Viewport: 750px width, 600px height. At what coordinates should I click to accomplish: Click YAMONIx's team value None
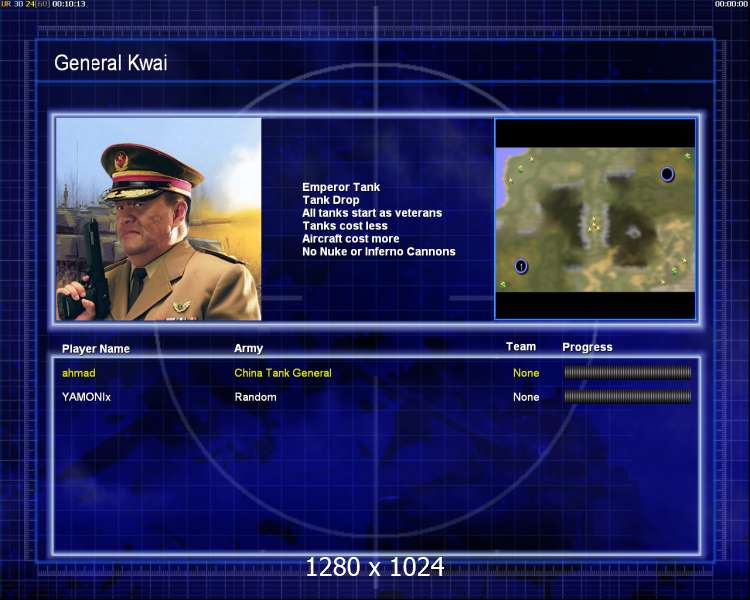click(526, 397)
